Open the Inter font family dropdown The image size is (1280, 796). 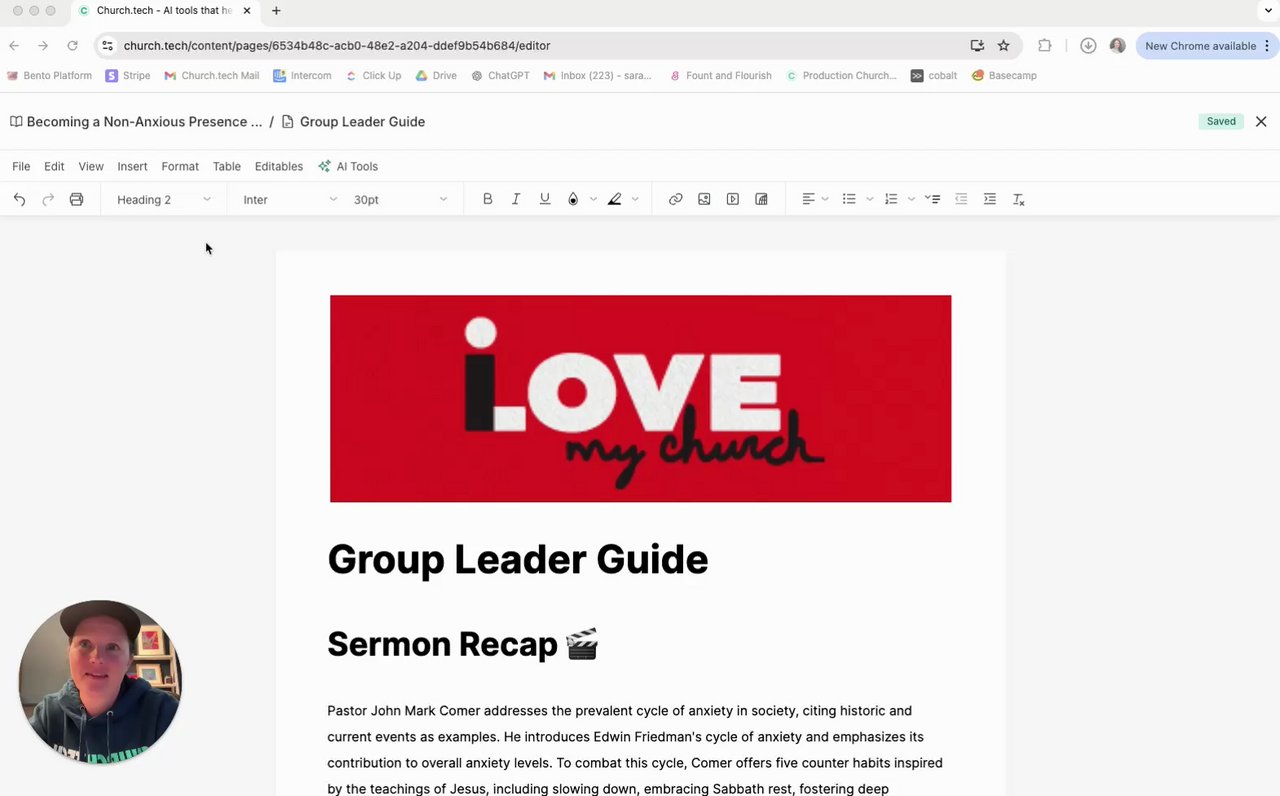(289, 199)
